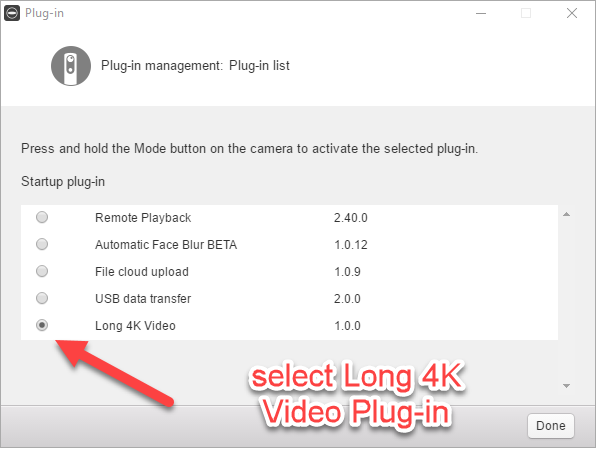Click the scroll down arrow of plug-in list
Image resolution: width=596 pixels, height=450 pixels.
point(566,386)
